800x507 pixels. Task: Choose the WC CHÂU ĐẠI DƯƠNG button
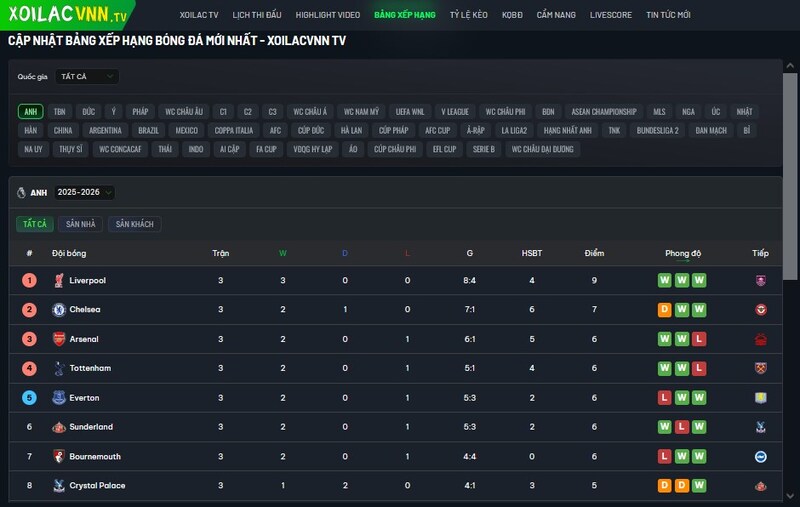point(542,149)
